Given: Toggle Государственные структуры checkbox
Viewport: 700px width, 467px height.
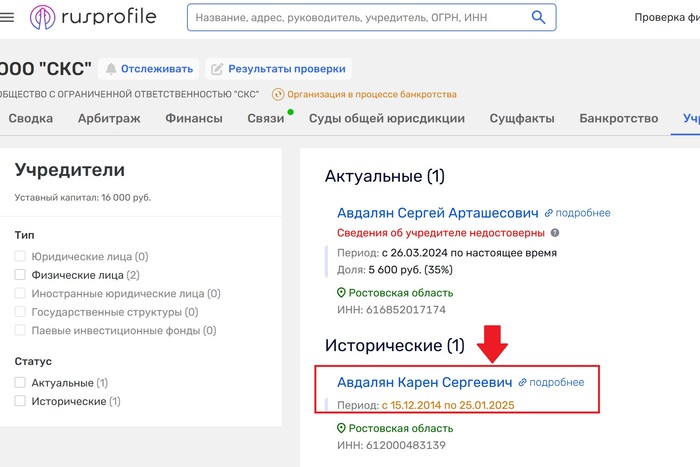Looking at the screenshot, I should [20, 312].
